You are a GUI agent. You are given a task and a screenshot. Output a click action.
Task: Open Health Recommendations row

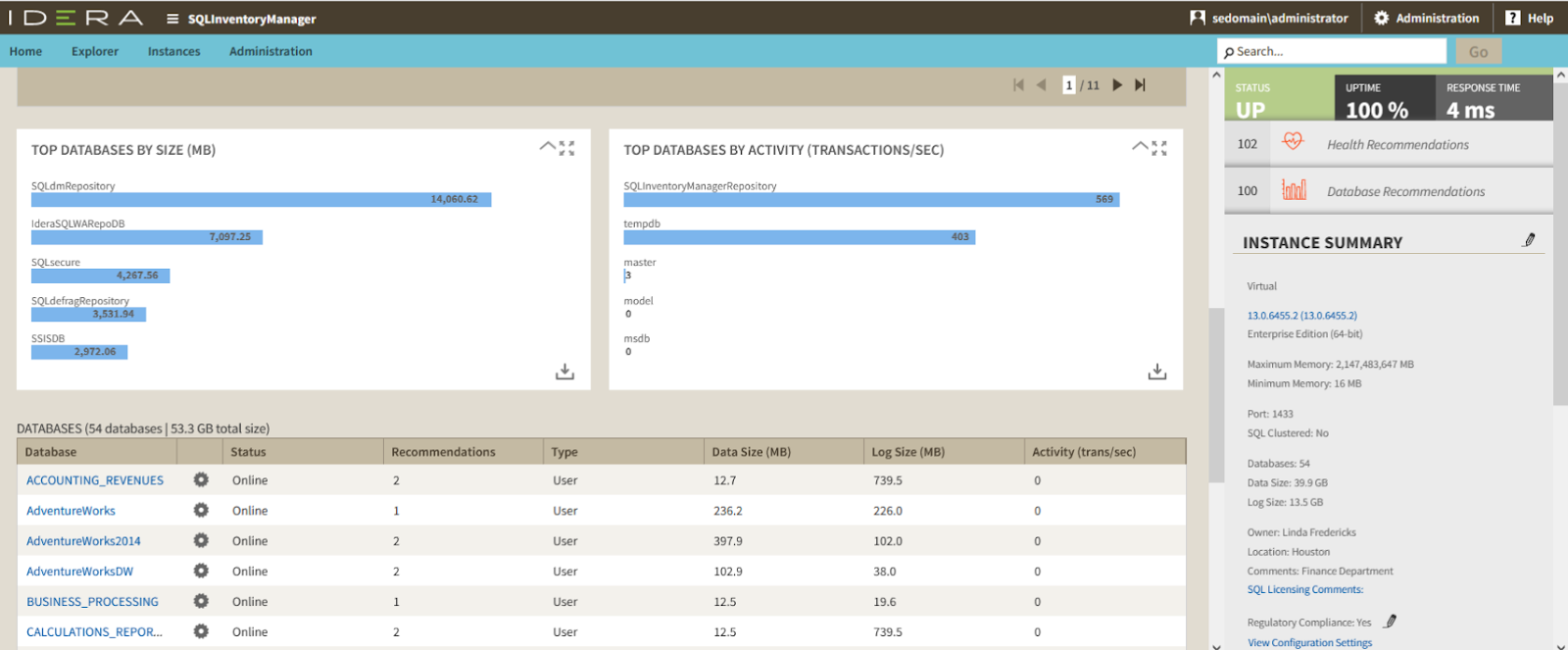coord(1389,144)
